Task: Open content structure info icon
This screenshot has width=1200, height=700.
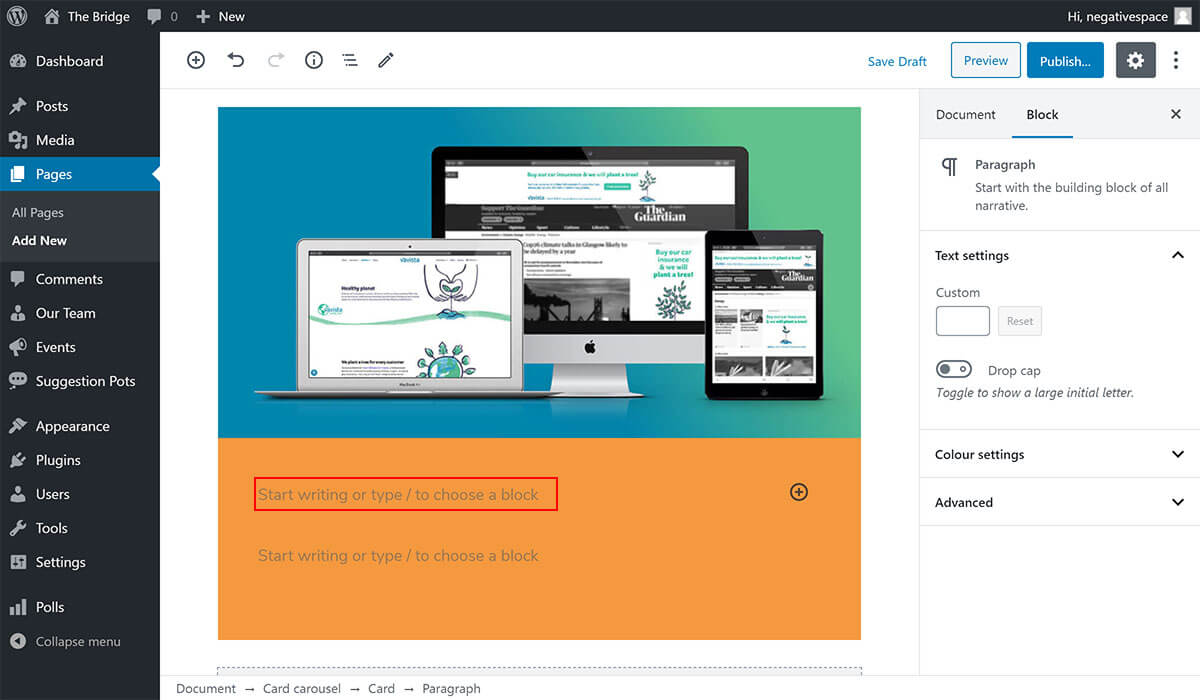Action: [314, 60]
